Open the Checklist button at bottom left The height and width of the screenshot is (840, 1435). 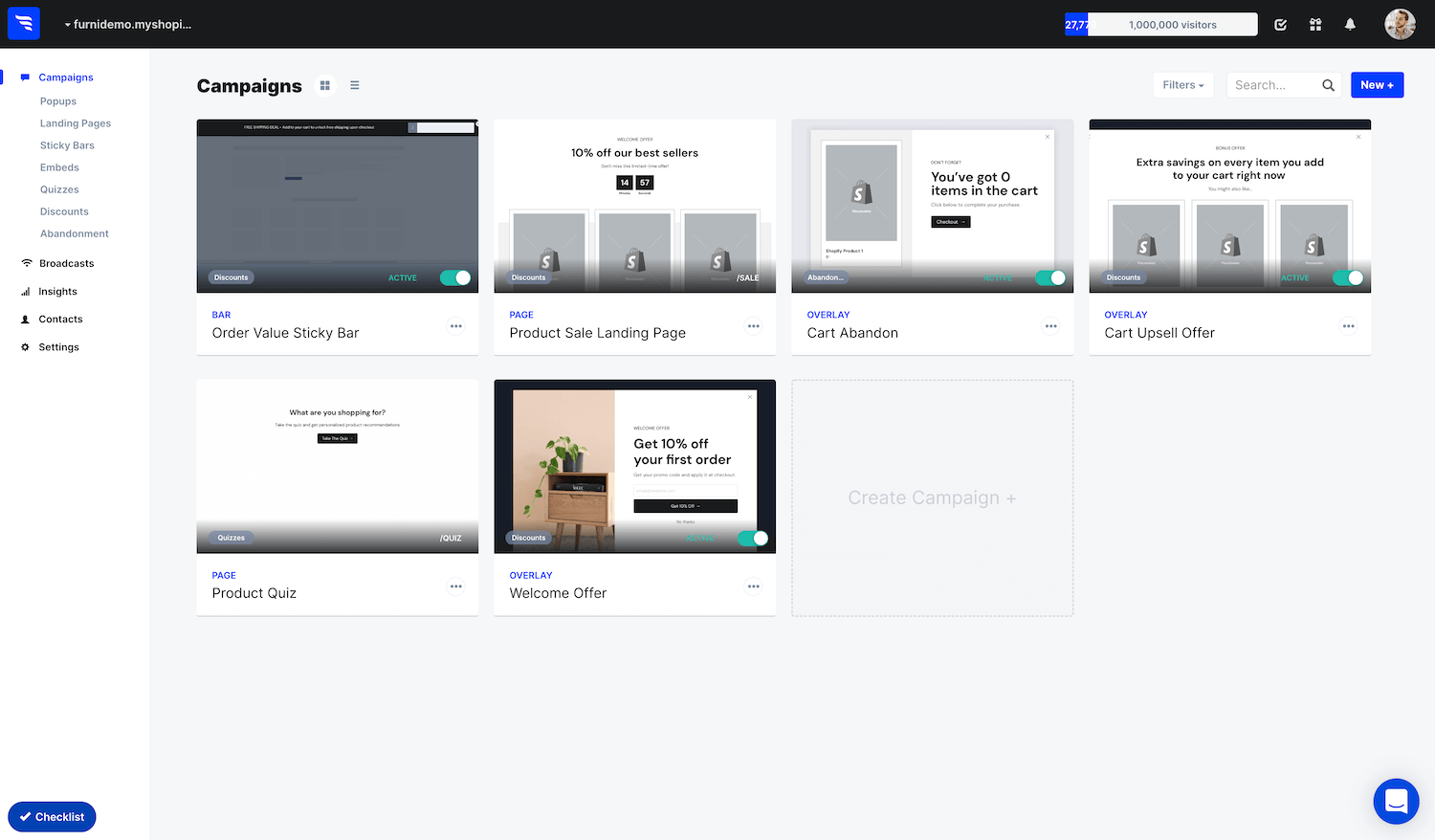52,816
